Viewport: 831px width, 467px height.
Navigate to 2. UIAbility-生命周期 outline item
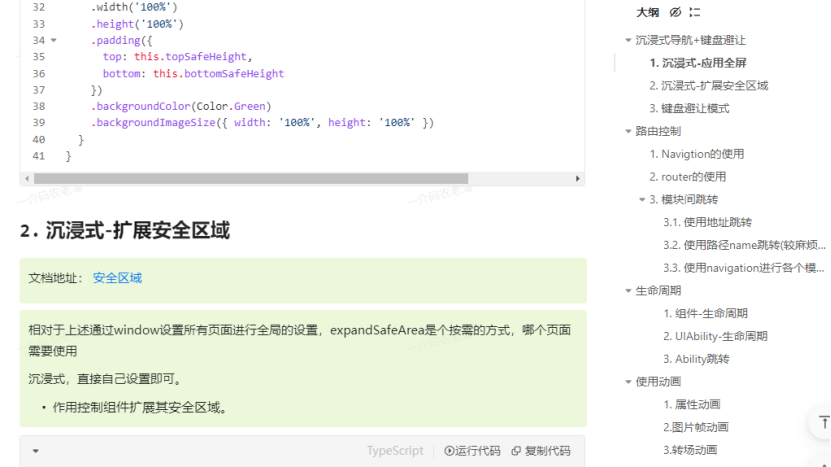(714, 336)
